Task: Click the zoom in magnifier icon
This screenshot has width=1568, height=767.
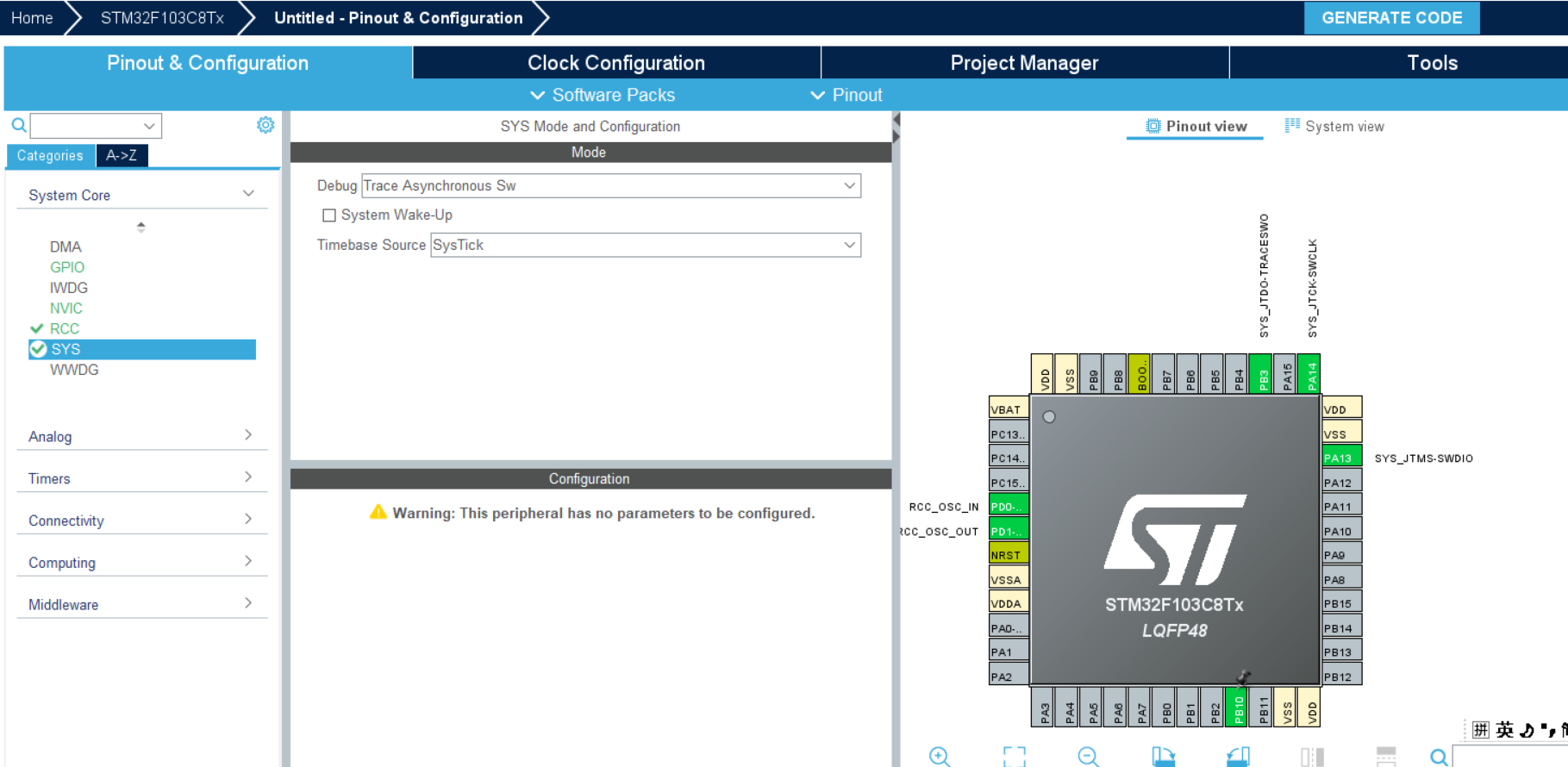Action: (x=939, y=757)
